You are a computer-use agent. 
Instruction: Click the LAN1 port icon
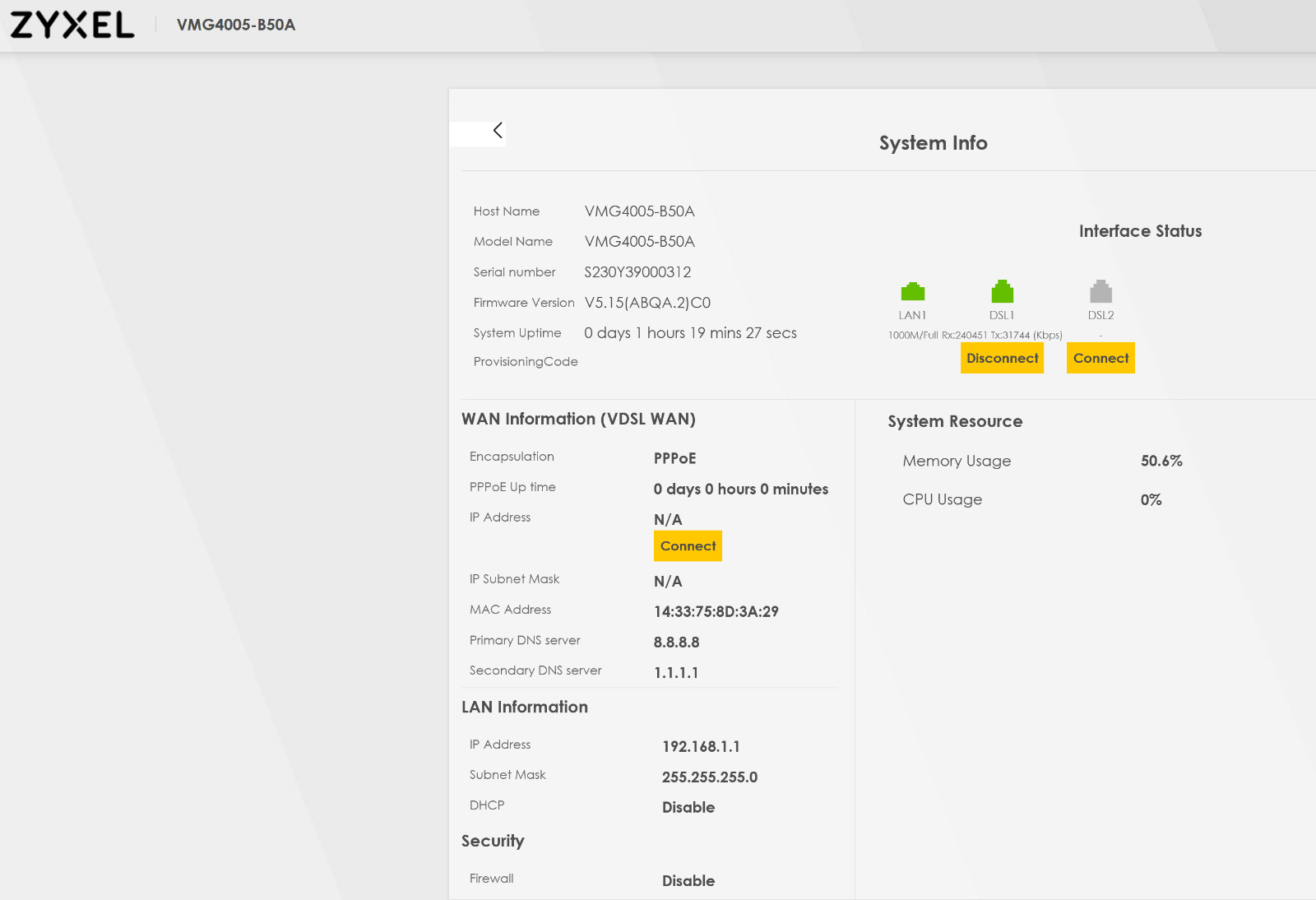(913, 291)
